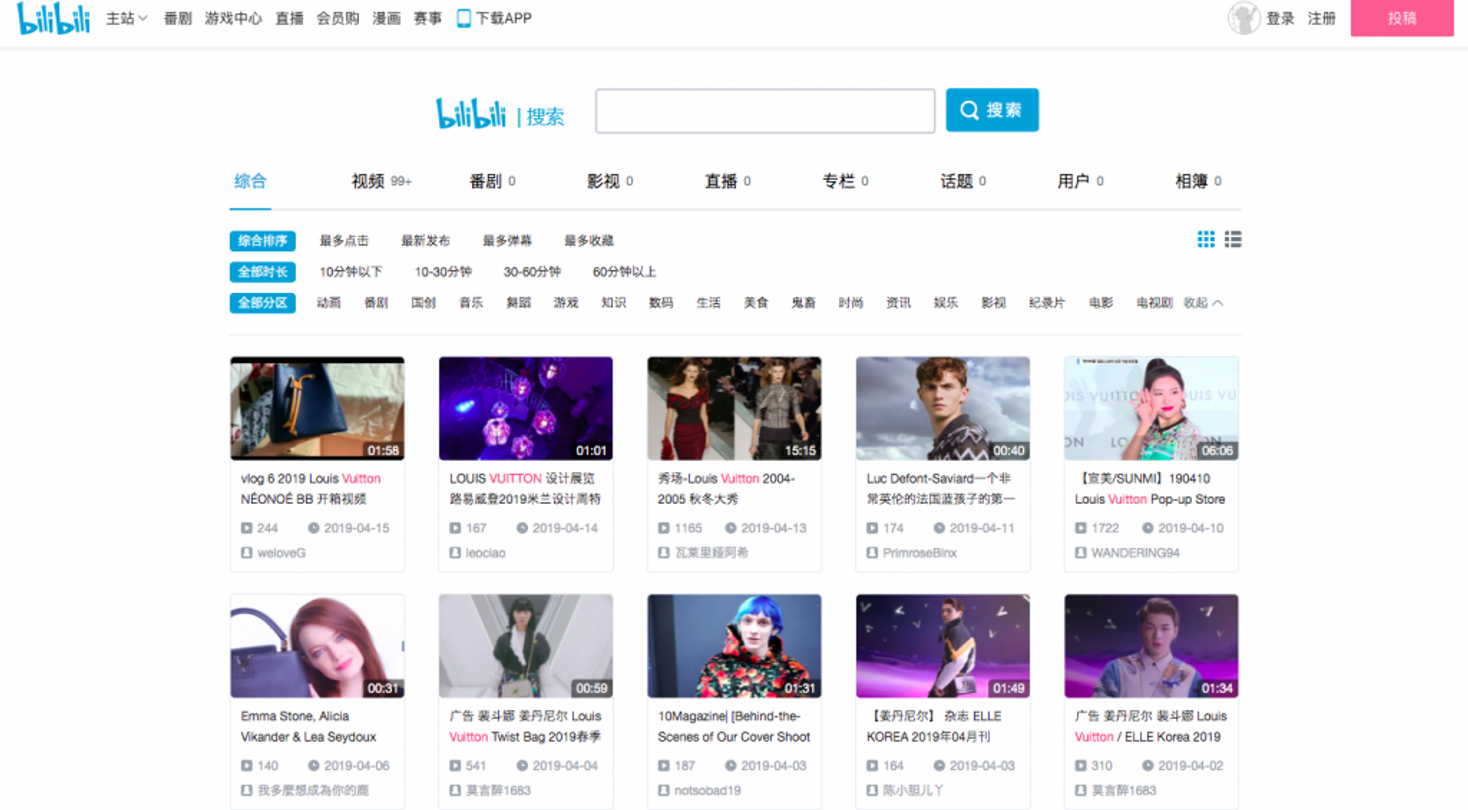Screen dimensions: 1468x810
Task: Switch to list view layout icon
Action: [x=1233, y=239]
